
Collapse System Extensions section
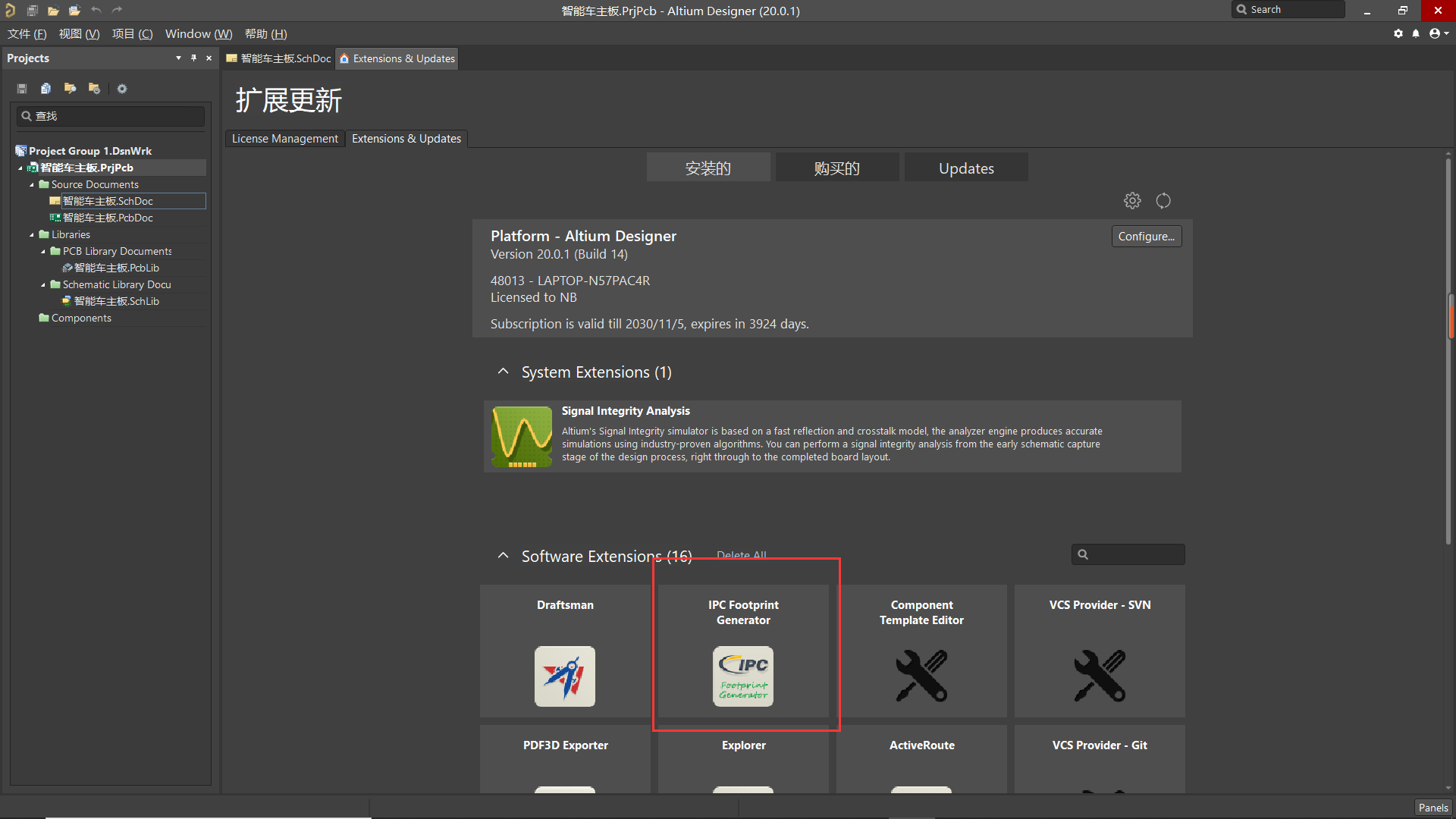click(503, 372)
